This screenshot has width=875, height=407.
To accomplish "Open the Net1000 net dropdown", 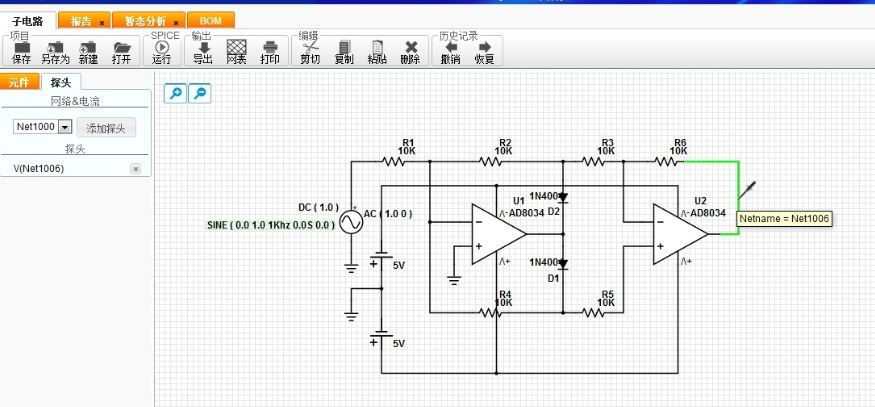I will 65,127.
